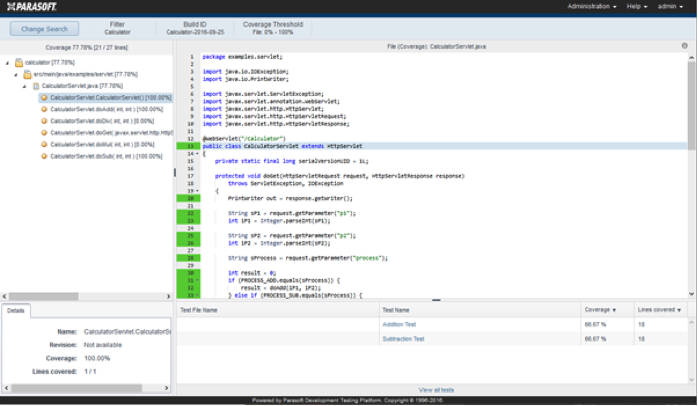
Task: Fold code block at line 14
Action: 197,154
